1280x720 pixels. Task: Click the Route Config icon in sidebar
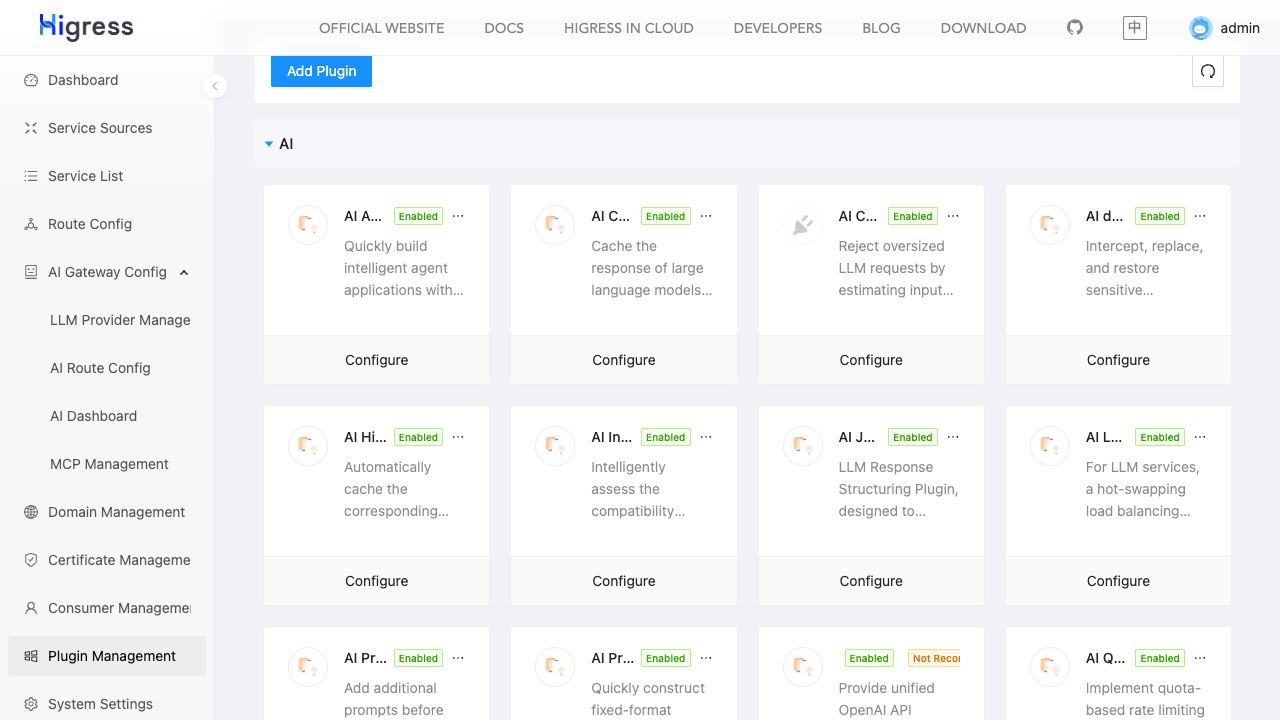(x=31, y=224)
